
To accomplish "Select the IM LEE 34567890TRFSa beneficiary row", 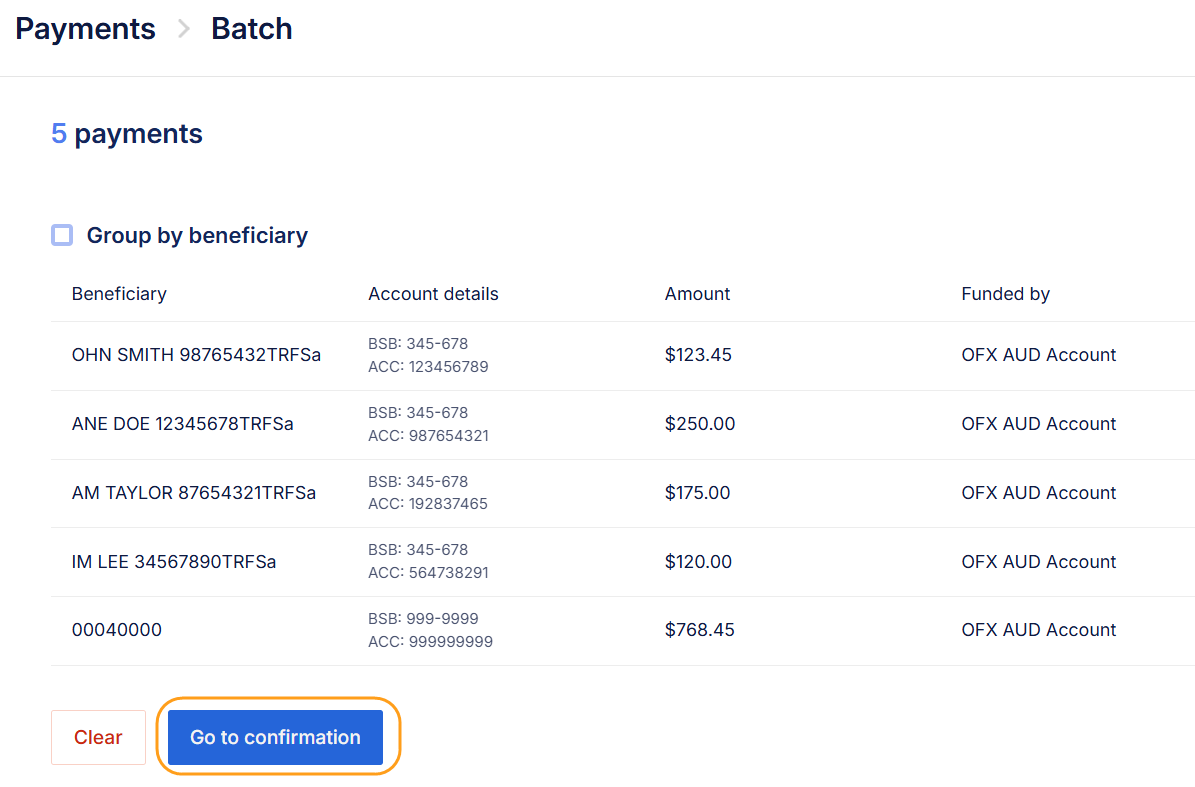I will click(x=174, y=562).
